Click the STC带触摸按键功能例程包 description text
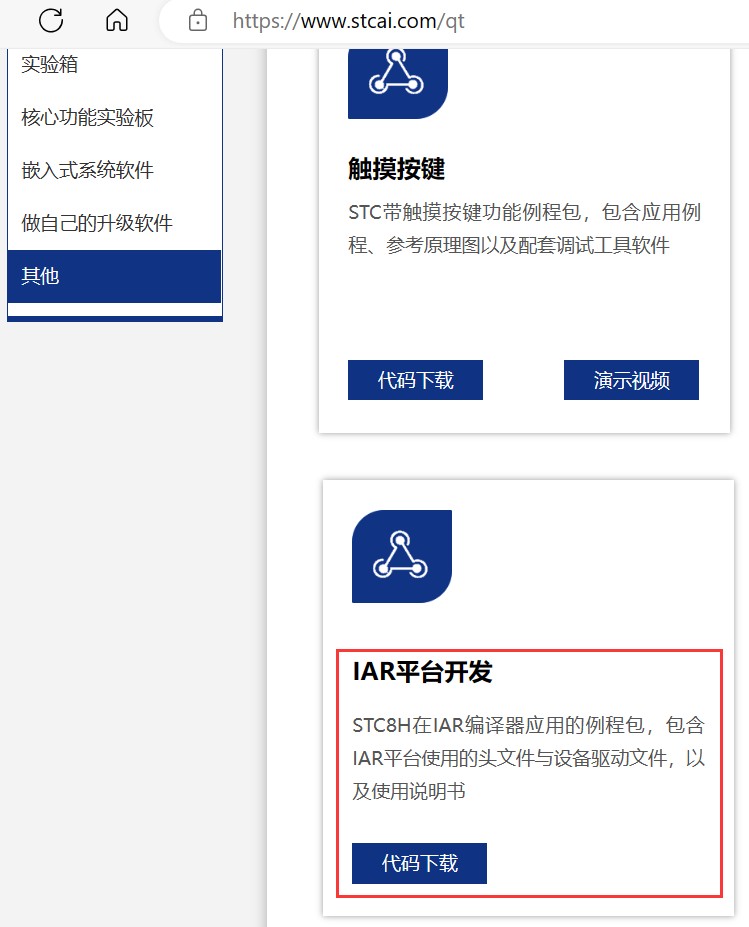Screen dimensions: 749x927 (x=524, y=228)
